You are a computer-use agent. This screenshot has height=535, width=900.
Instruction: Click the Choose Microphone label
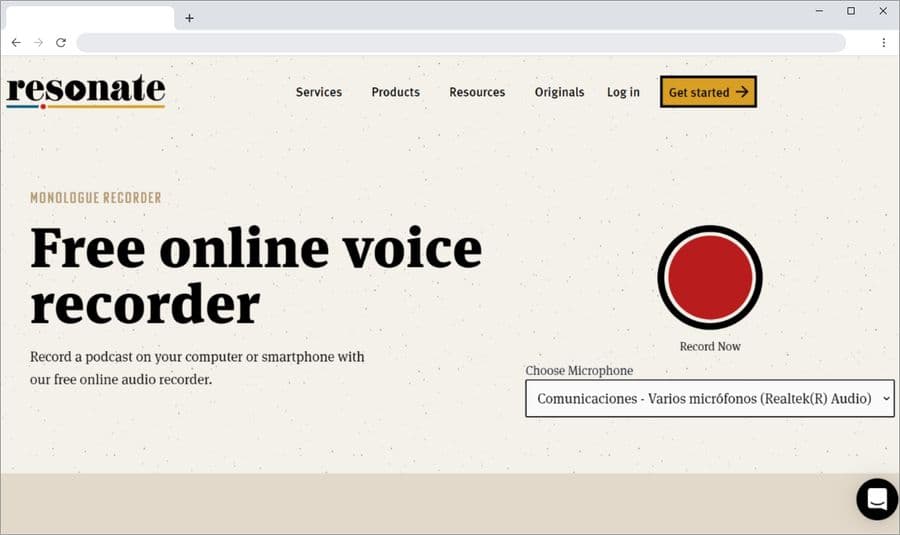579,370
